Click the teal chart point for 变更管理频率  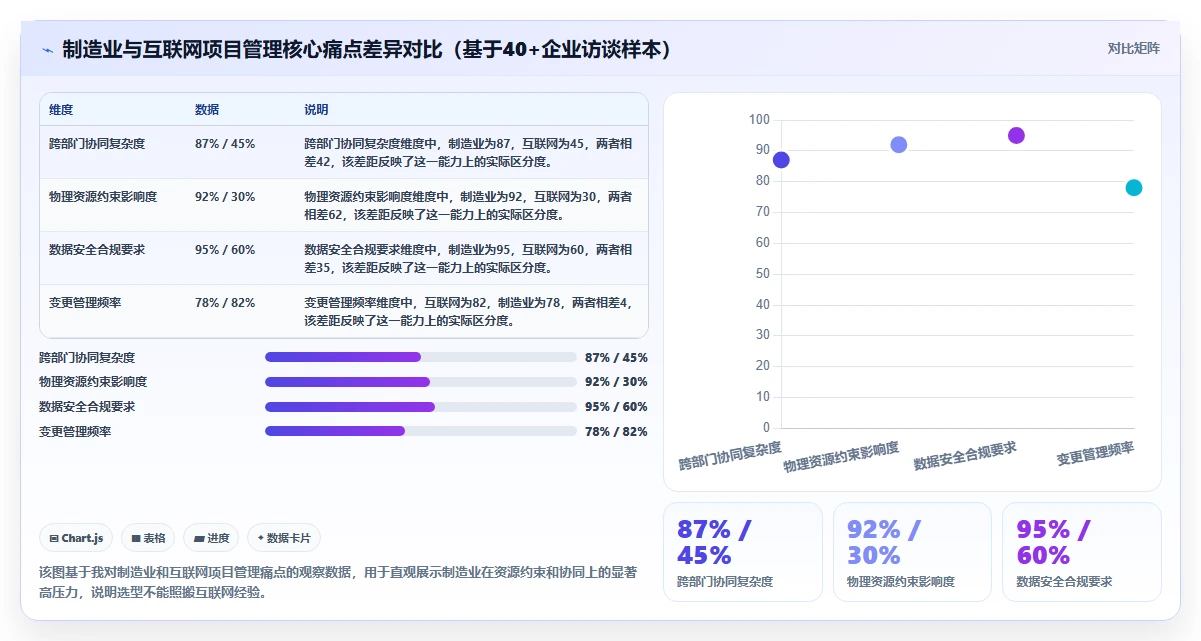tap(1134, 188)
